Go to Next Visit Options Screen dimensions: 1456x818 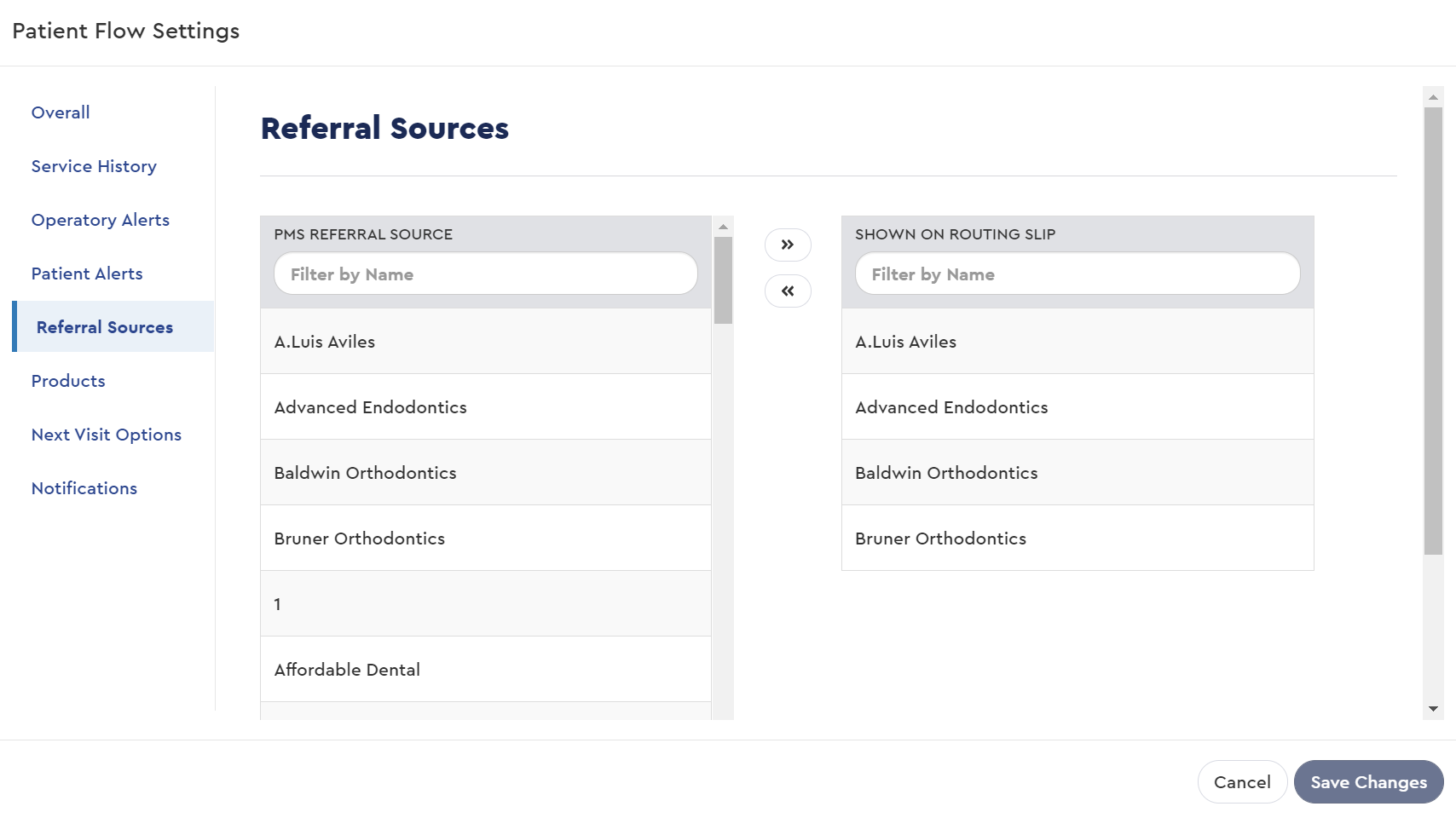point(107,435)
